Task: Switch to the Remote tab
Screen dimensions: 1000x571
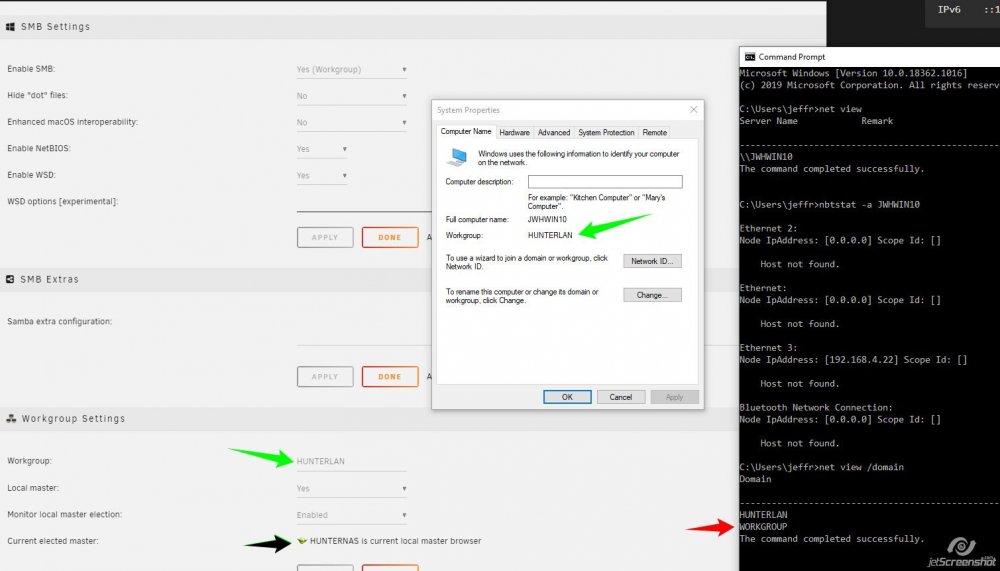Action: coord(654,133)
